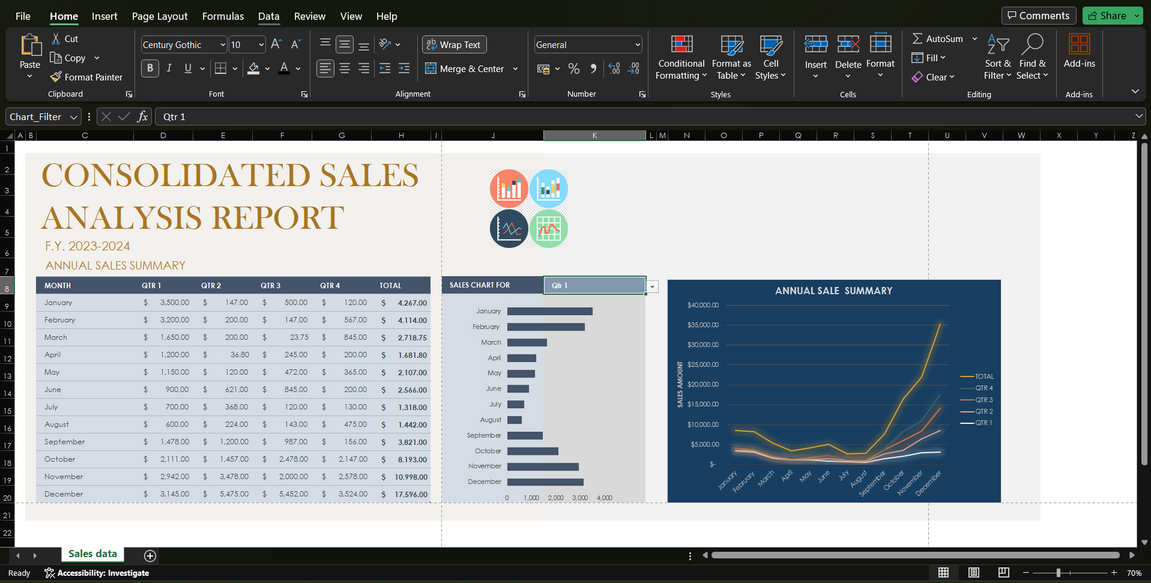Expand the Fill options dropdown

943,58
